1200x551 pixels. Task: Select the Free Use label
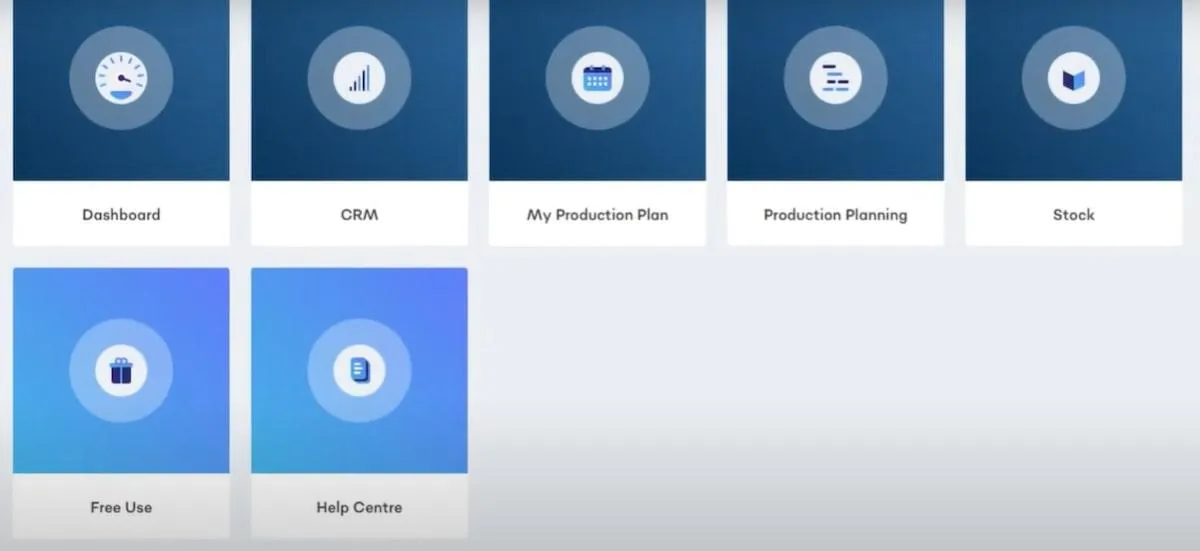pyautogui.click(x=121, y=507)
